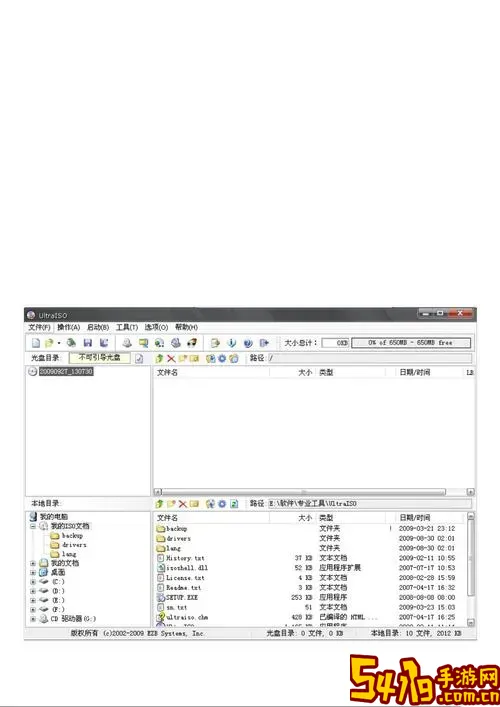The image size is (500, 707).
Task: Click the Open CD/DVD toolbar icon
Action: pos(71,343)
